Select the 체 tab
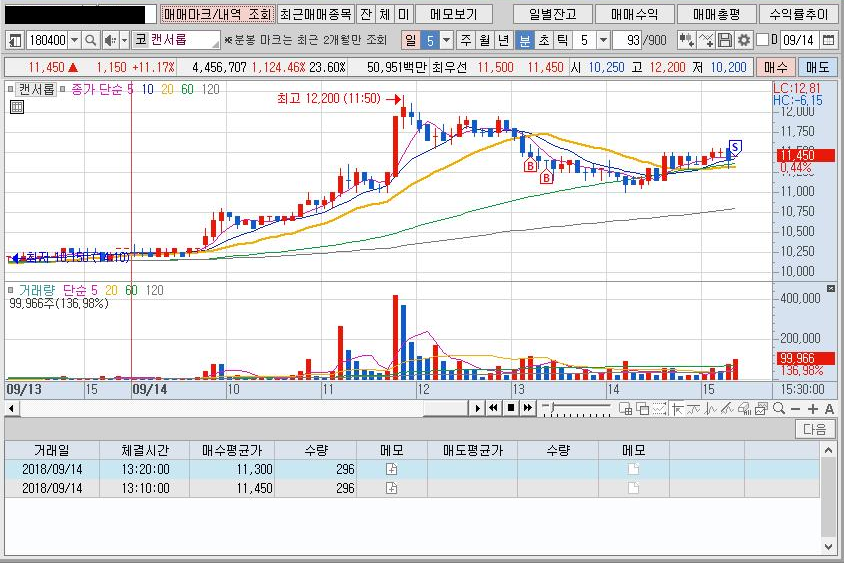The width and height of the screenshot is (844, 563). click(385, 14)
